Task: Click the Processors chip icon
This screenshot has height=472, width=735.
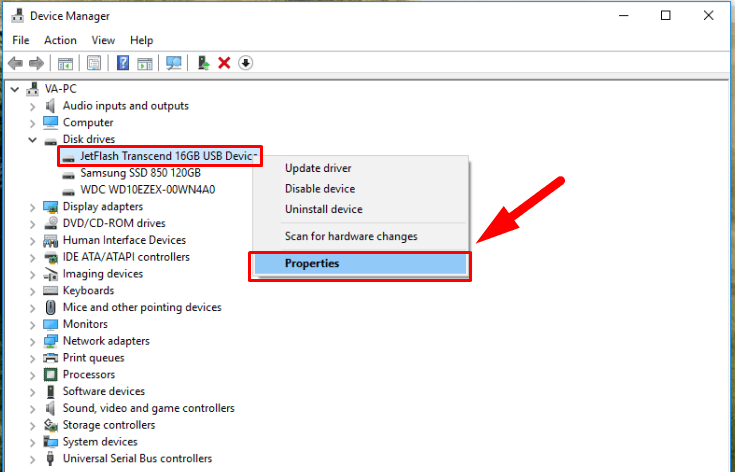Action: 50,375
